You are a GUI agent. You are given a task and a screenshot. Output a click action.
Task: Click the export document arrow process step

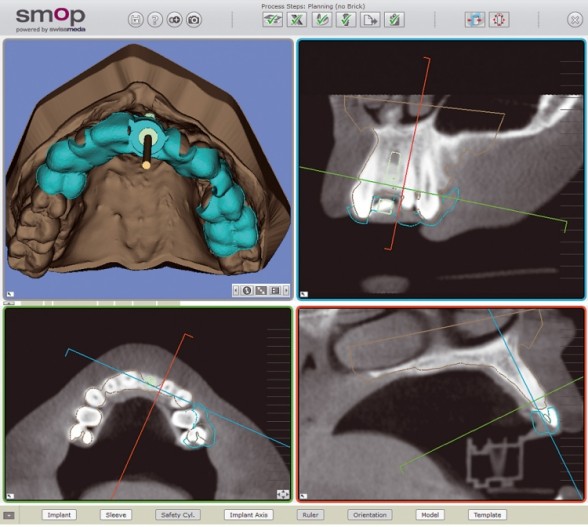coord(370,20)
